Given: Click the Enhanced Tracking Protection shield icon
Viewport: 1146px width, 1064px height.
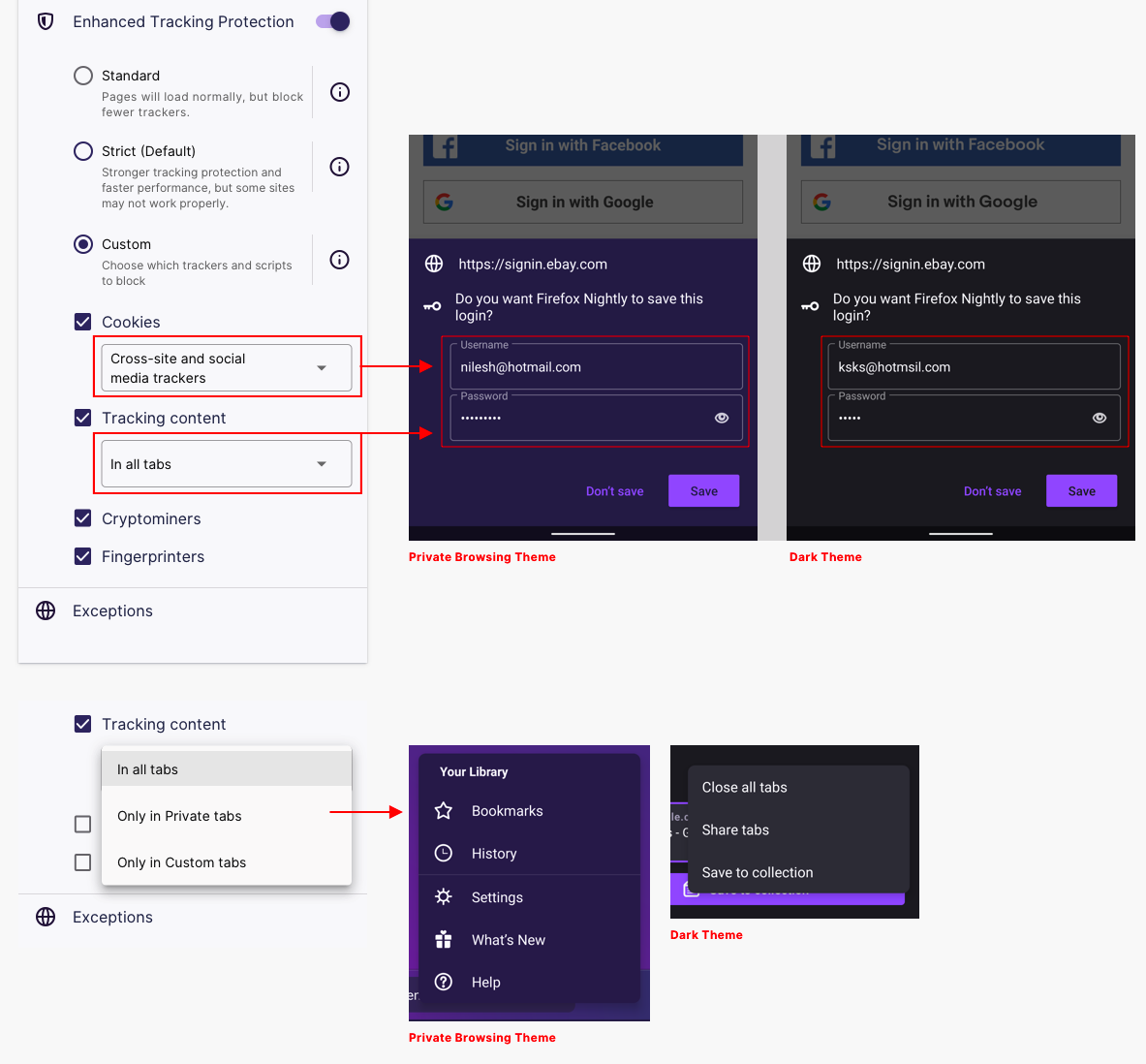Looking at the screenshot, I should [x=46, y=22].
